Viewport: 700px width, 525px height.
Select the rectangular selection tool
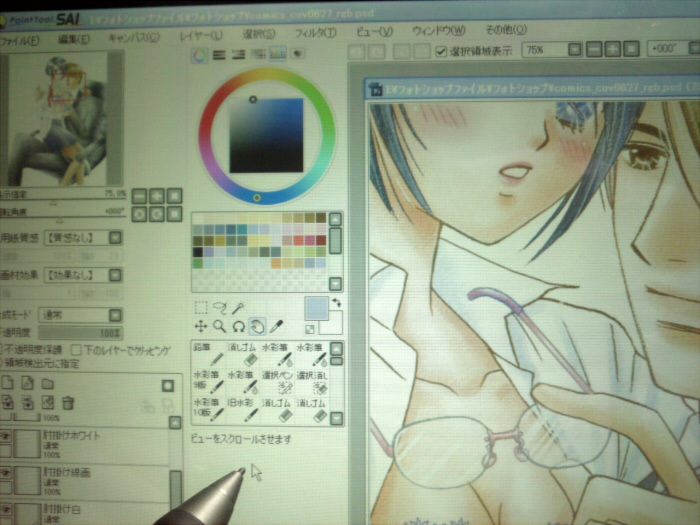[201, 308]
